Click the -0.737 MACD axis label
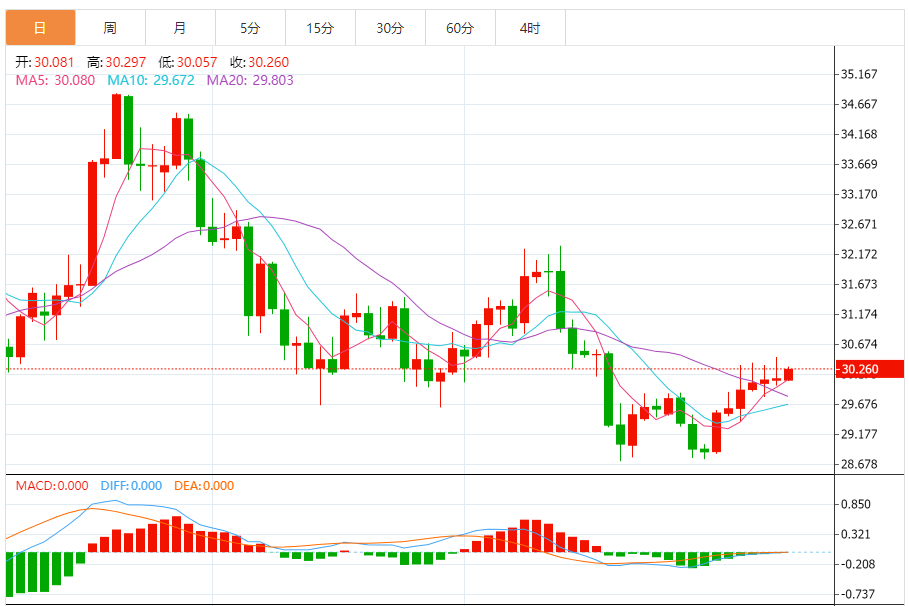The width and height of the screenshot is (909, 606). pyautogui.click(x=856, y=594)
